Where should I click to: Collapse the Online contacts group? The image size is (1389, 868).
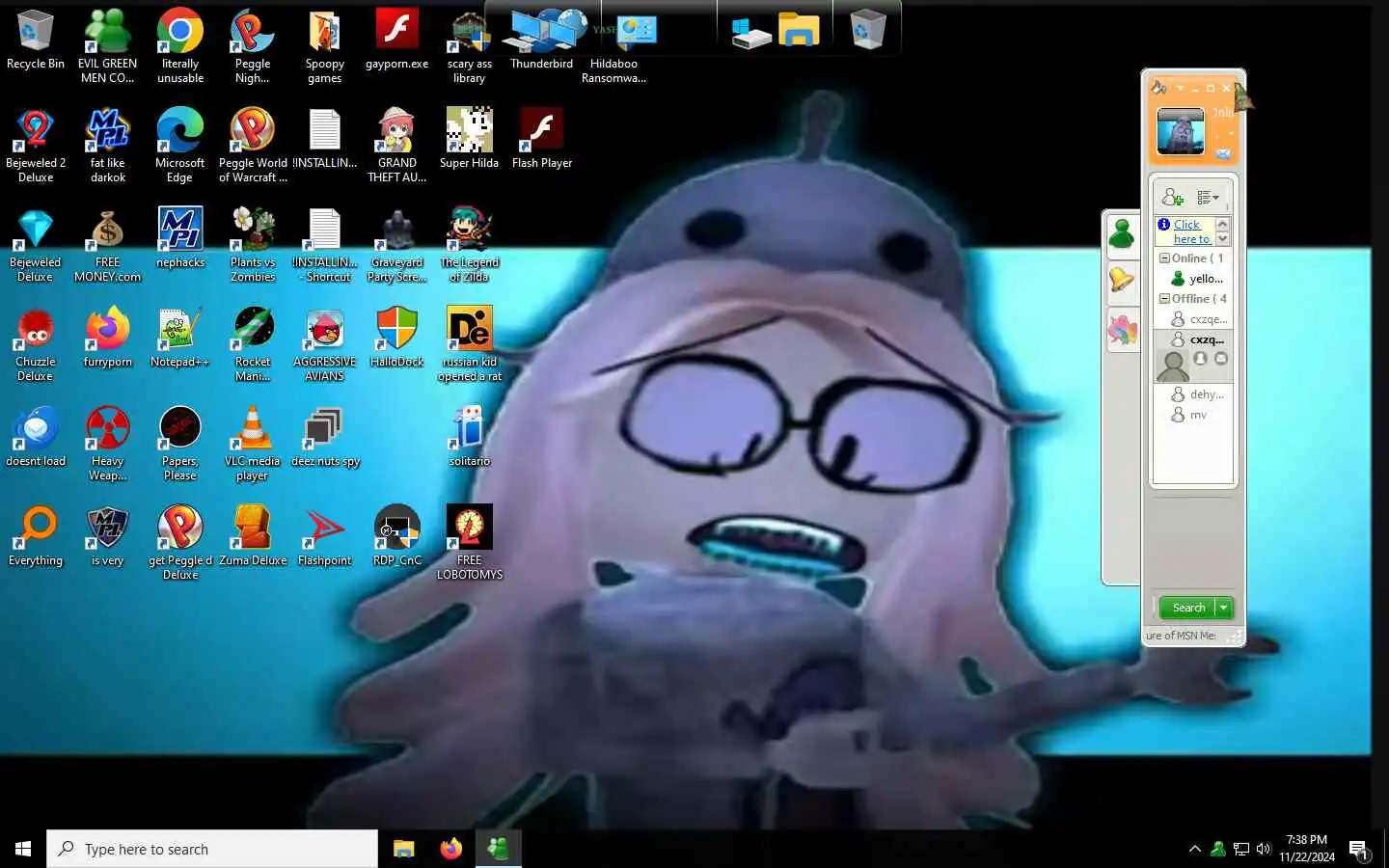tap(1164, 258)
